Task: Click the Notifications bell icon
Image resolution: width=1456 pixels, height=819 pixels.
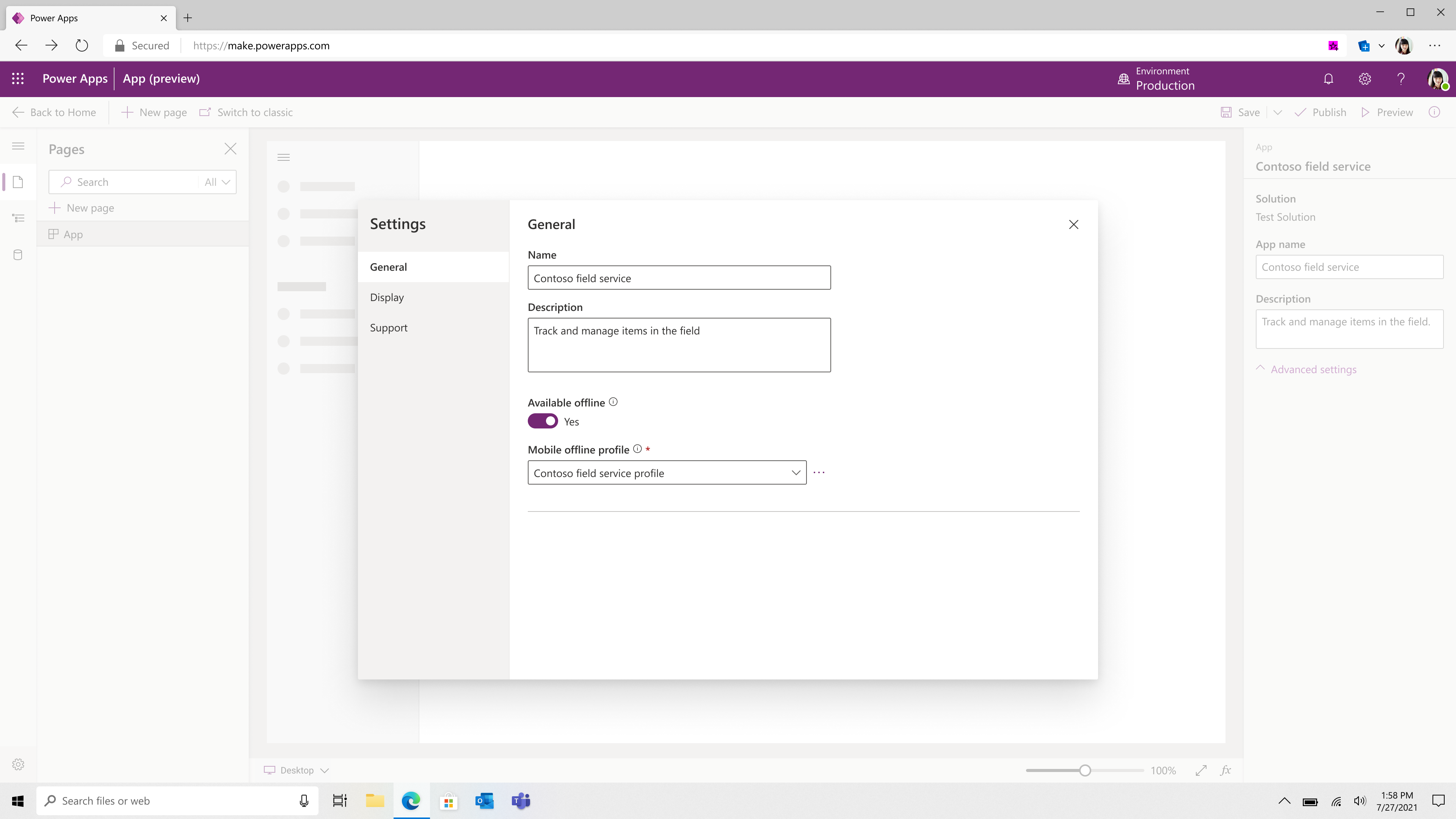Action: click(1329, 78)
